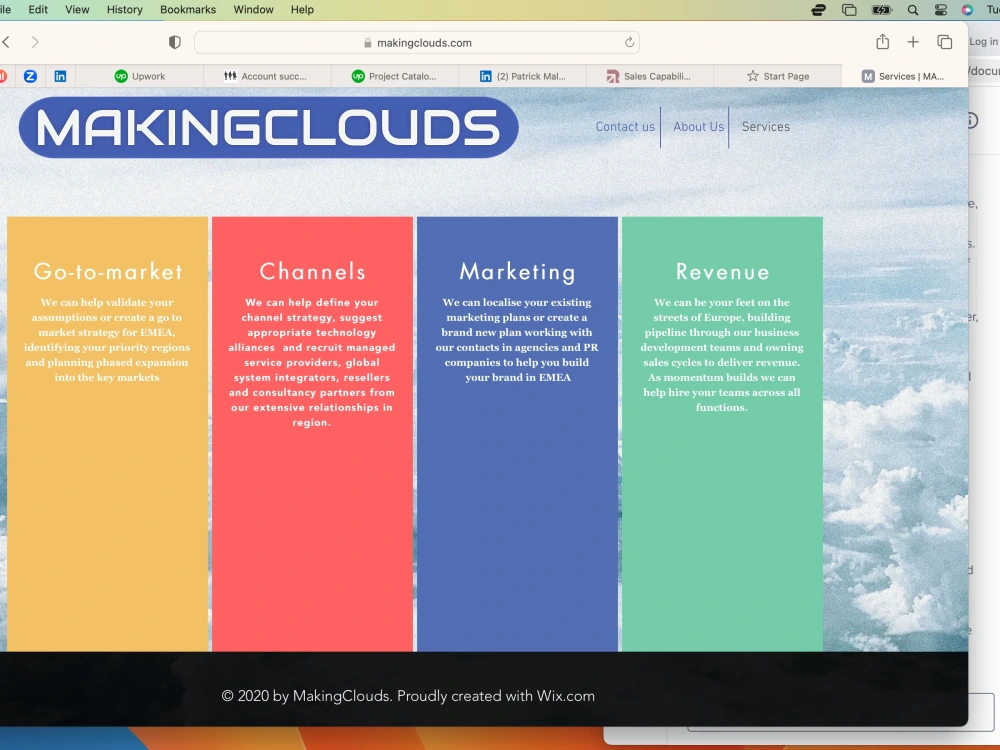Click the address bar showing makingclouds.com

click(x=417, y=43)
